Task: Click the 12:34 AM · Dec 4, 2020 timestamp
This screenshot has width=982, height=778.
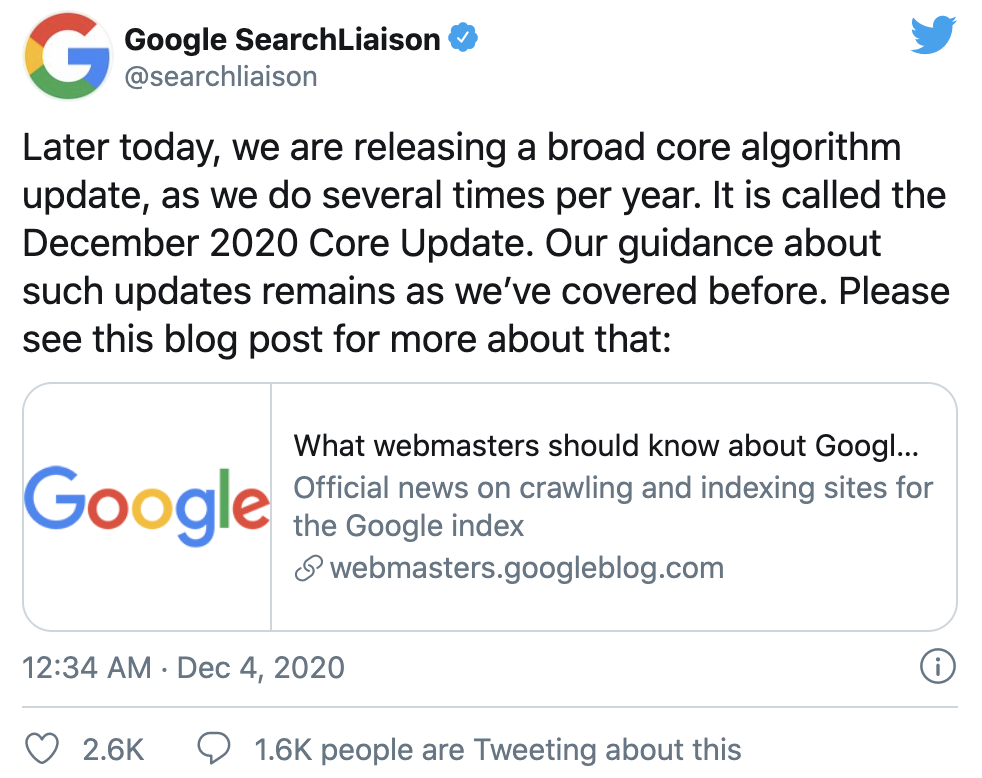Action: click(x=183, y=667)
